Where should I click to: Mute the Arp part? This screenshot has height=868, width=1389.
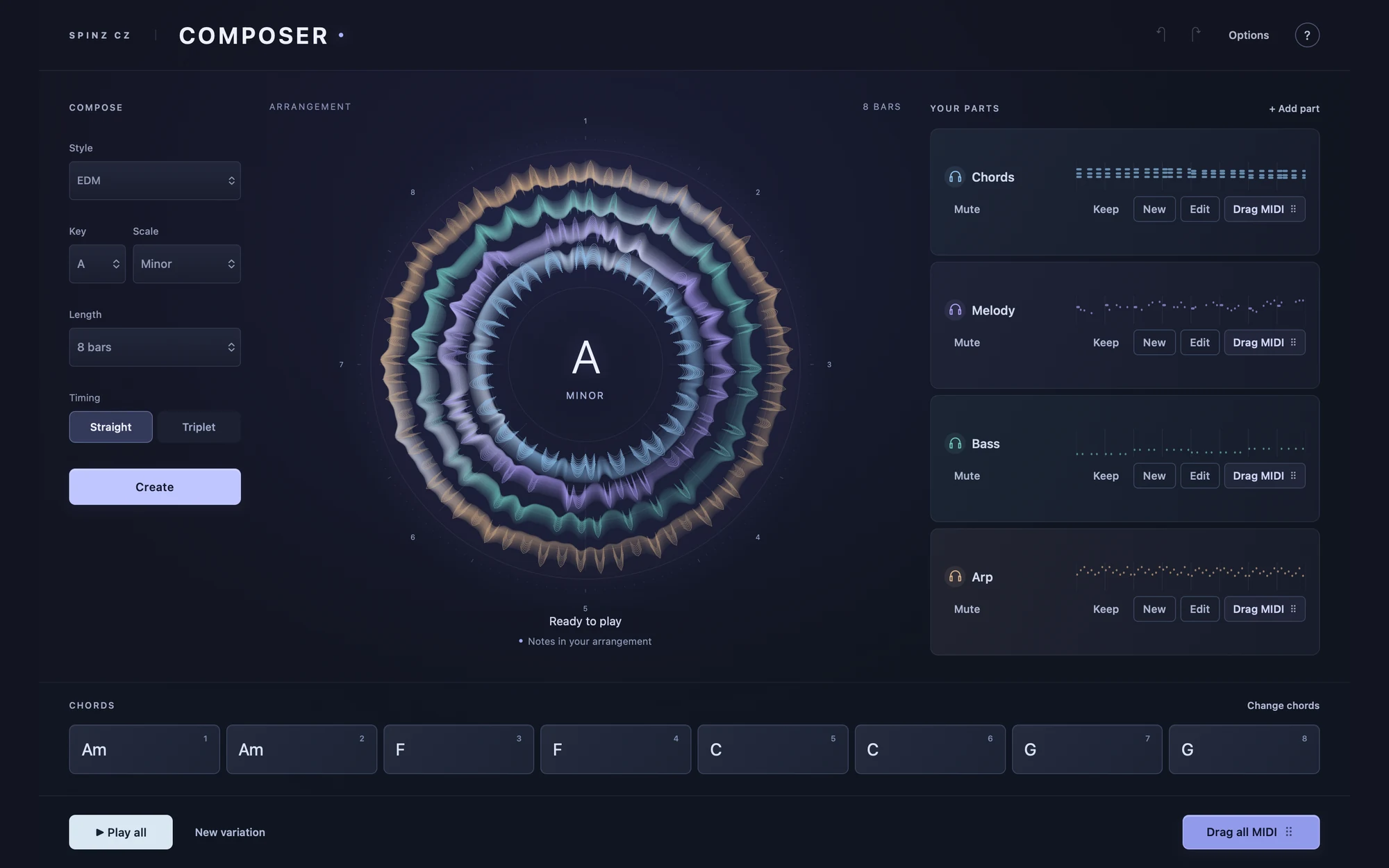pos(967,609)
